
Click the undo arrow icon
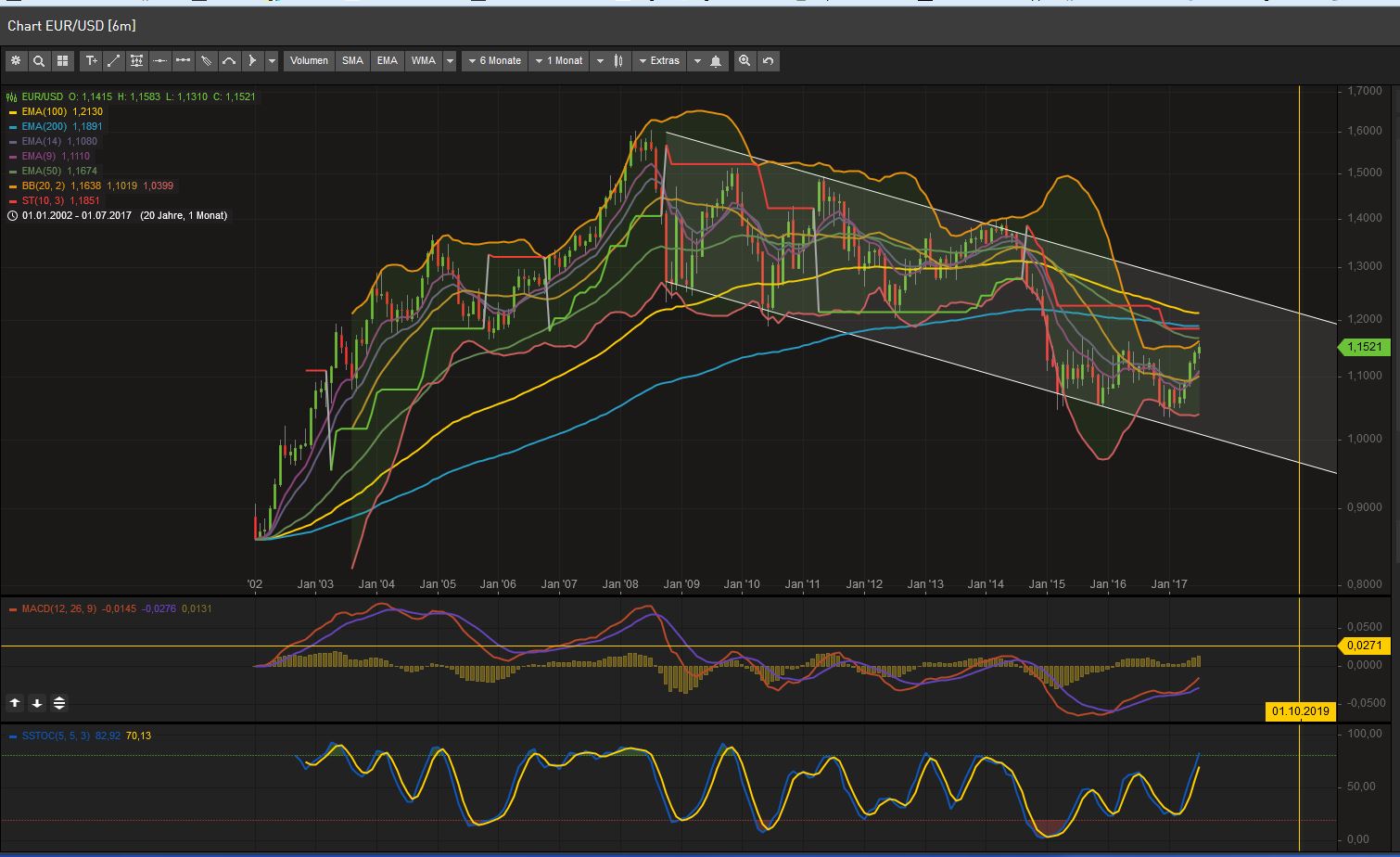click(x=768, y=60)
